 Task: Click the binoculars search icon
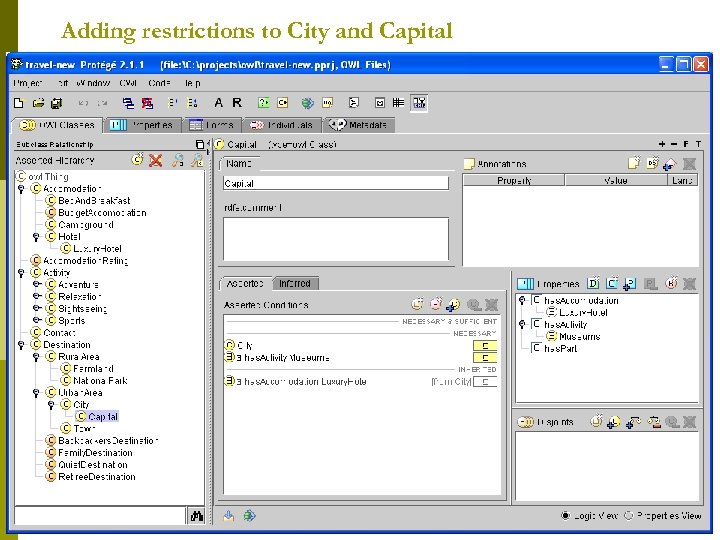[197, 516]
